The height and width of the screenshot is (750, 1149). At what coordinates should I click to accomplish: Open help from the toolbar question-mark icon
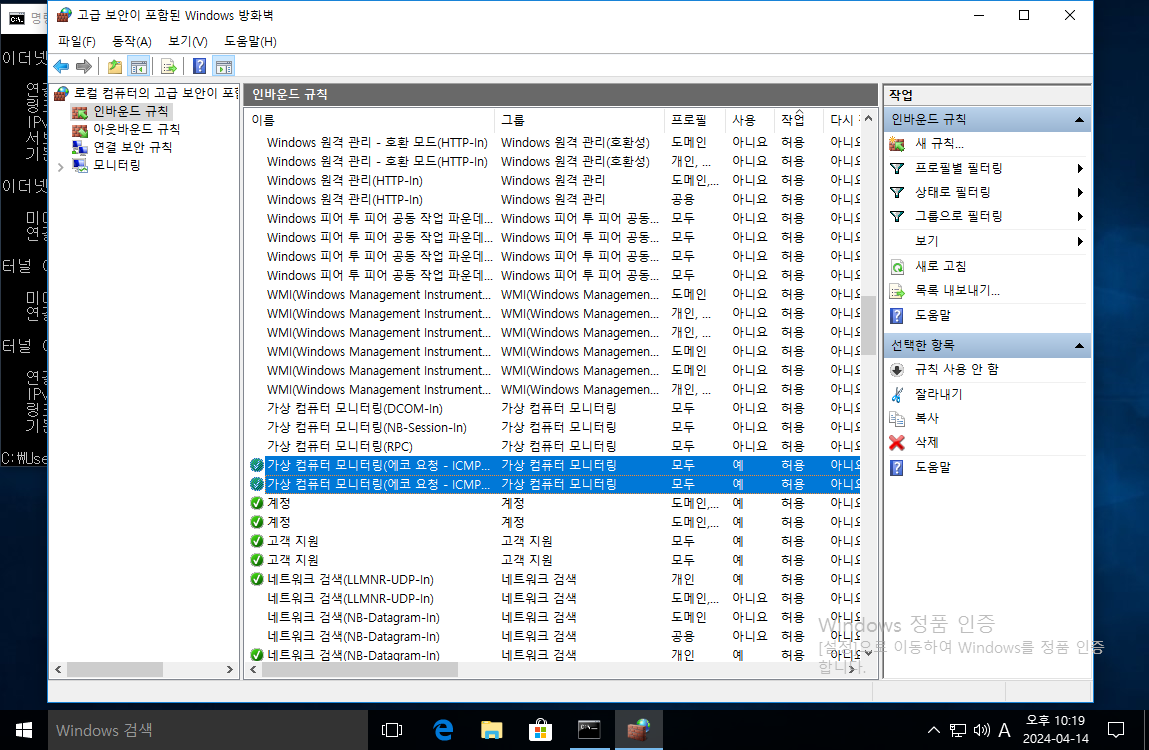[x=199, y=67]
